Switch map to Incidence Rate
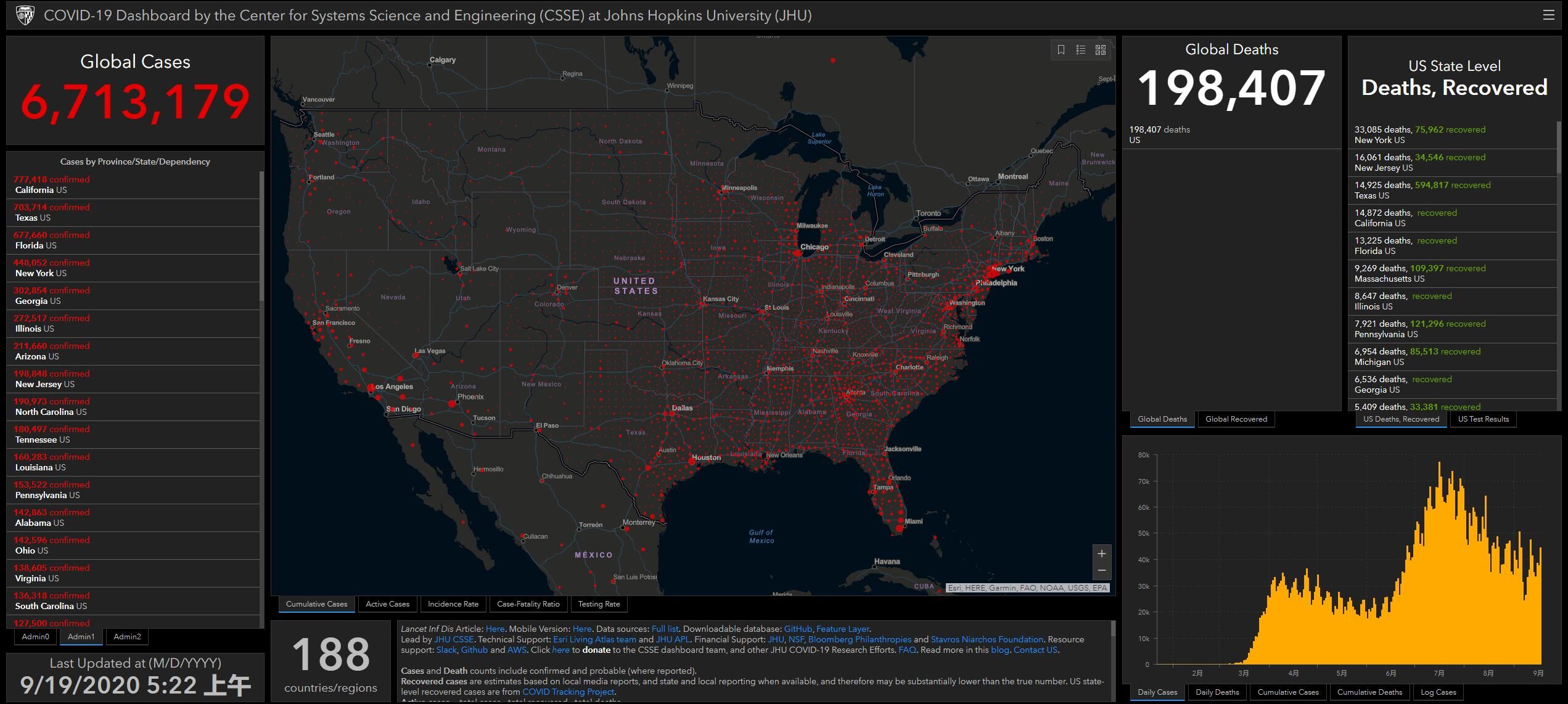Screen dimensions: 1568x704 [x=453, y=604]
